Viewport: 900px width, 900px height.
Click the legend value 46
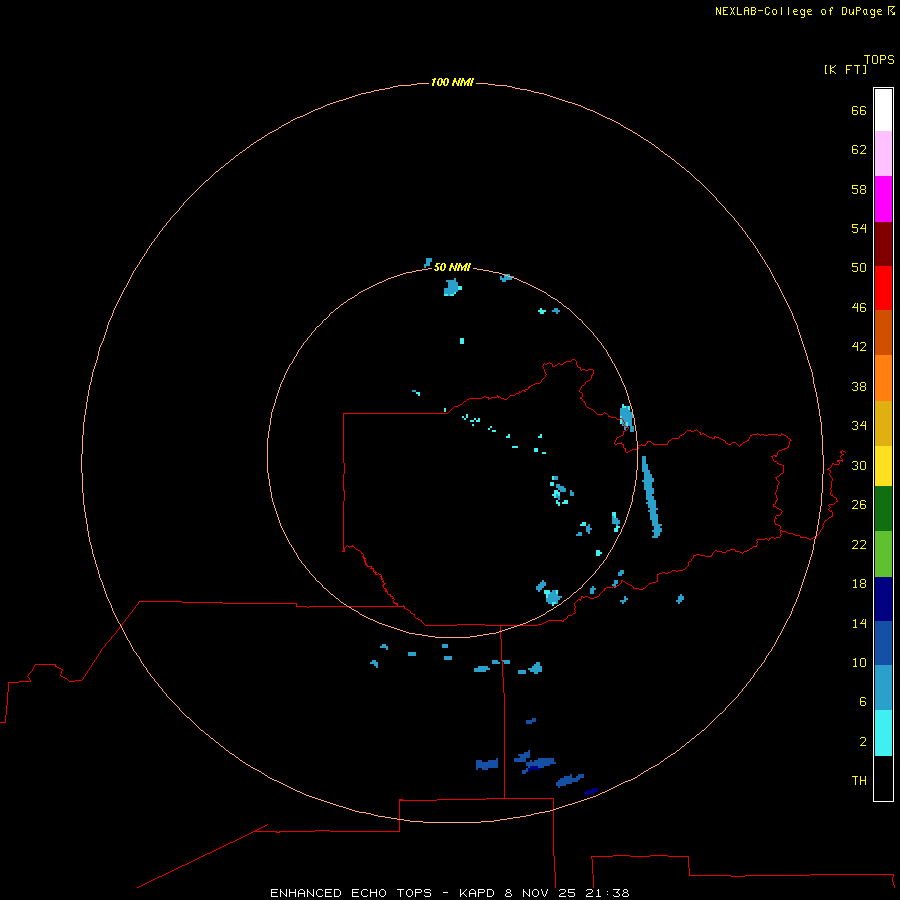(x=859, y=308)
